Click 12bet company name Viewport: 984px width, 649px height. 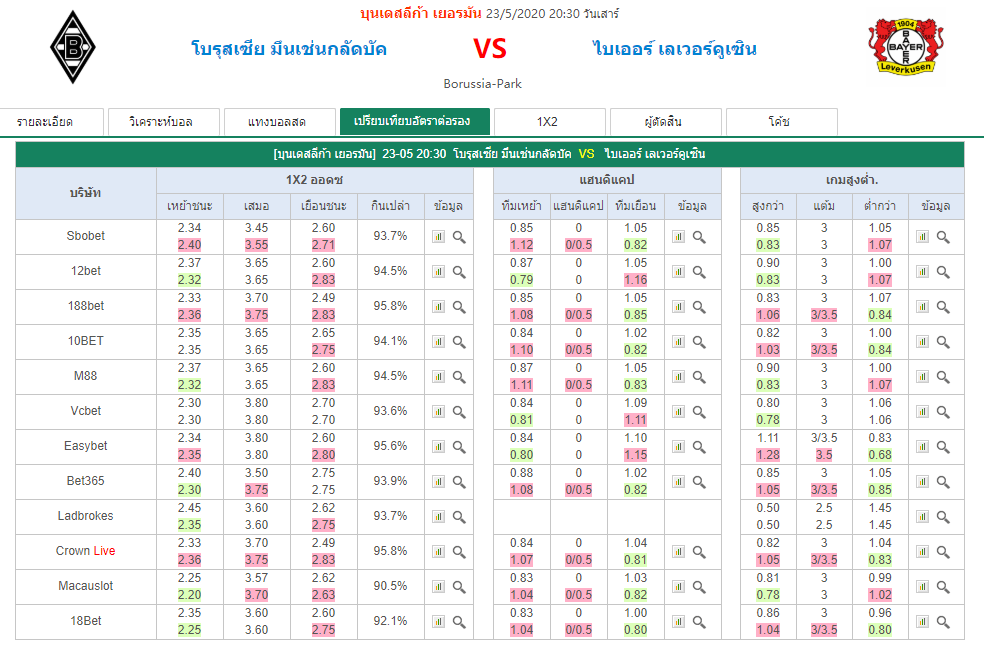85,271
